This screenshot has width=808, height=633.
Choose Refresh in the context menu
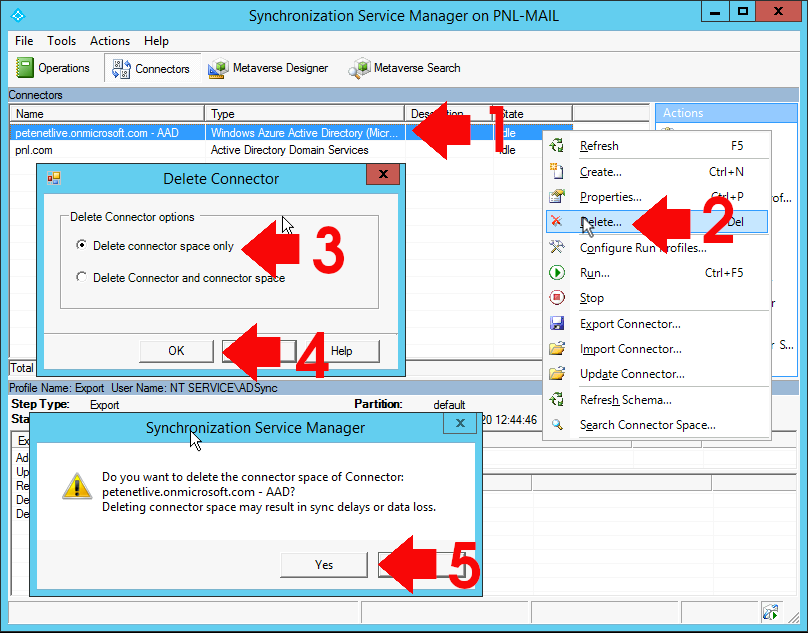click(x=657, y=146)
